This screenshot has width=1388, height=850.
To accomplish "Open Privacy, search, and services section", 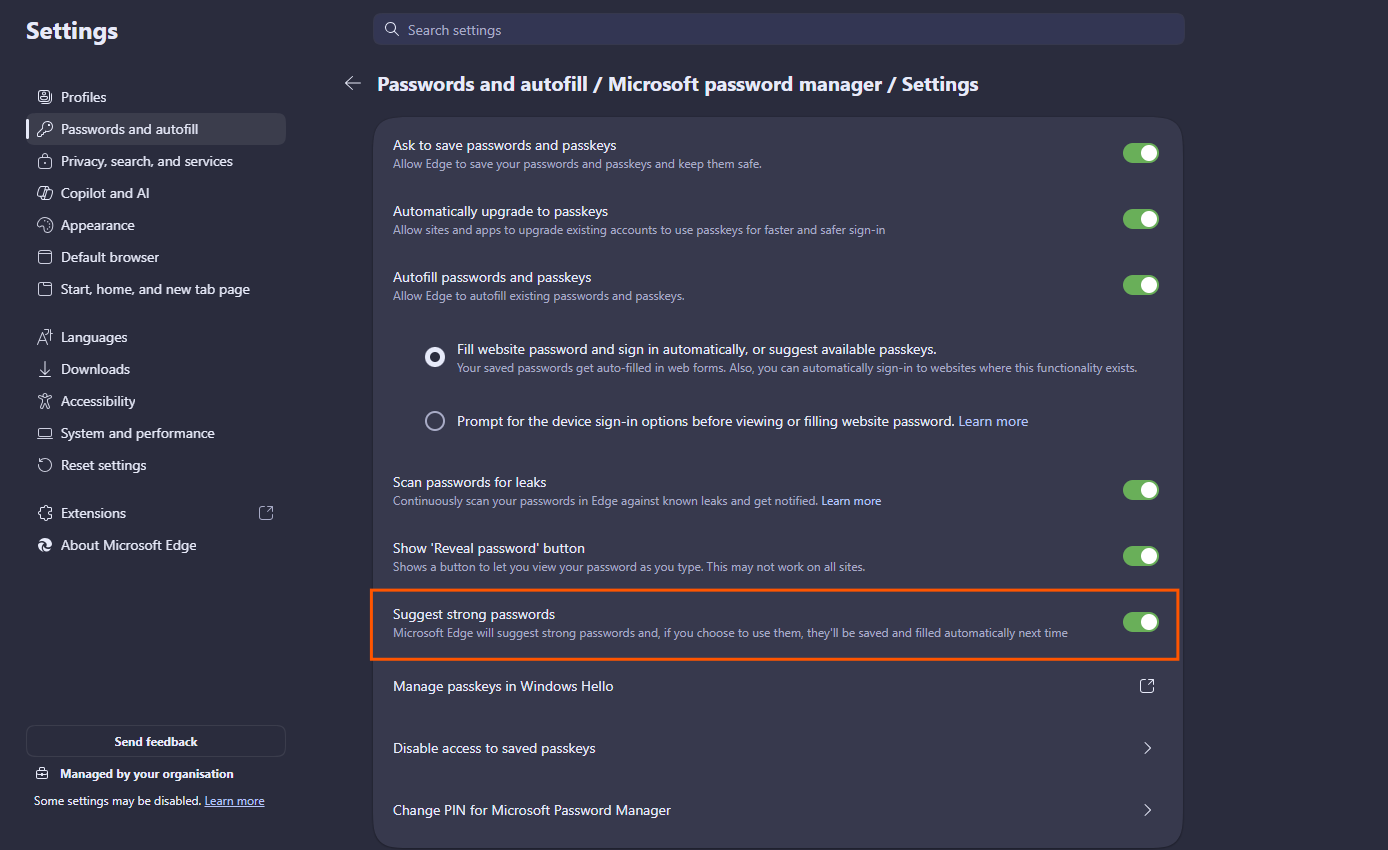I will tap(156, 161).
